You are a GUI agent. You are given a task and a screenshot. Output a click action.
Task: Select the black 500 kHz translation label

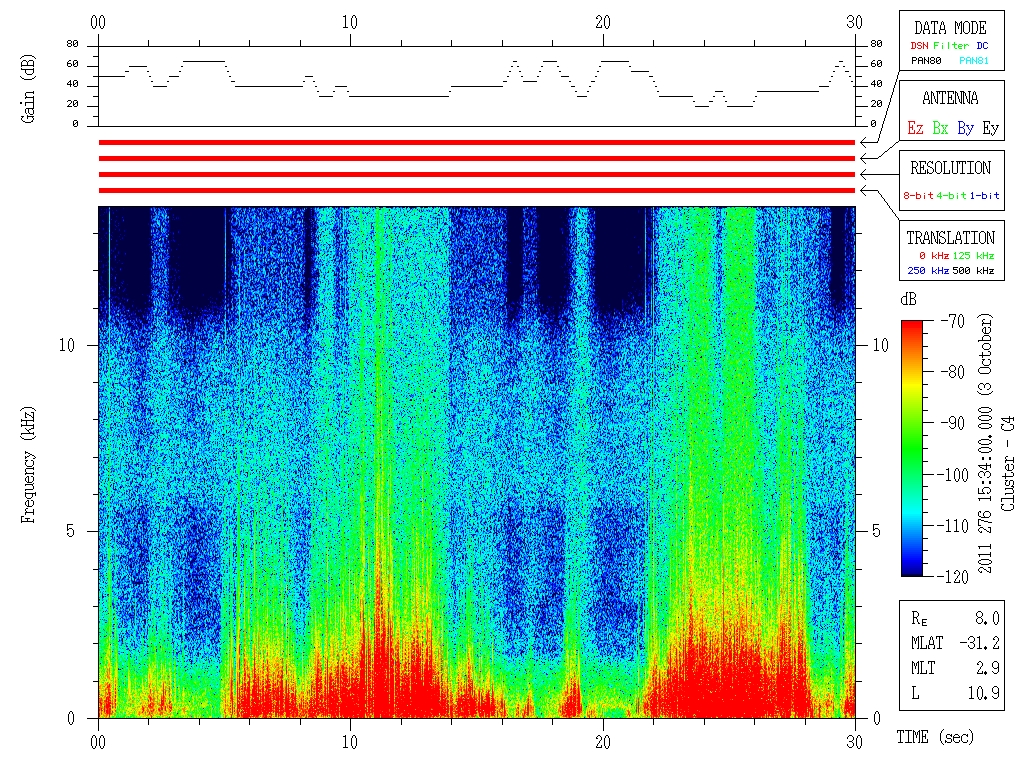[973, 270]
